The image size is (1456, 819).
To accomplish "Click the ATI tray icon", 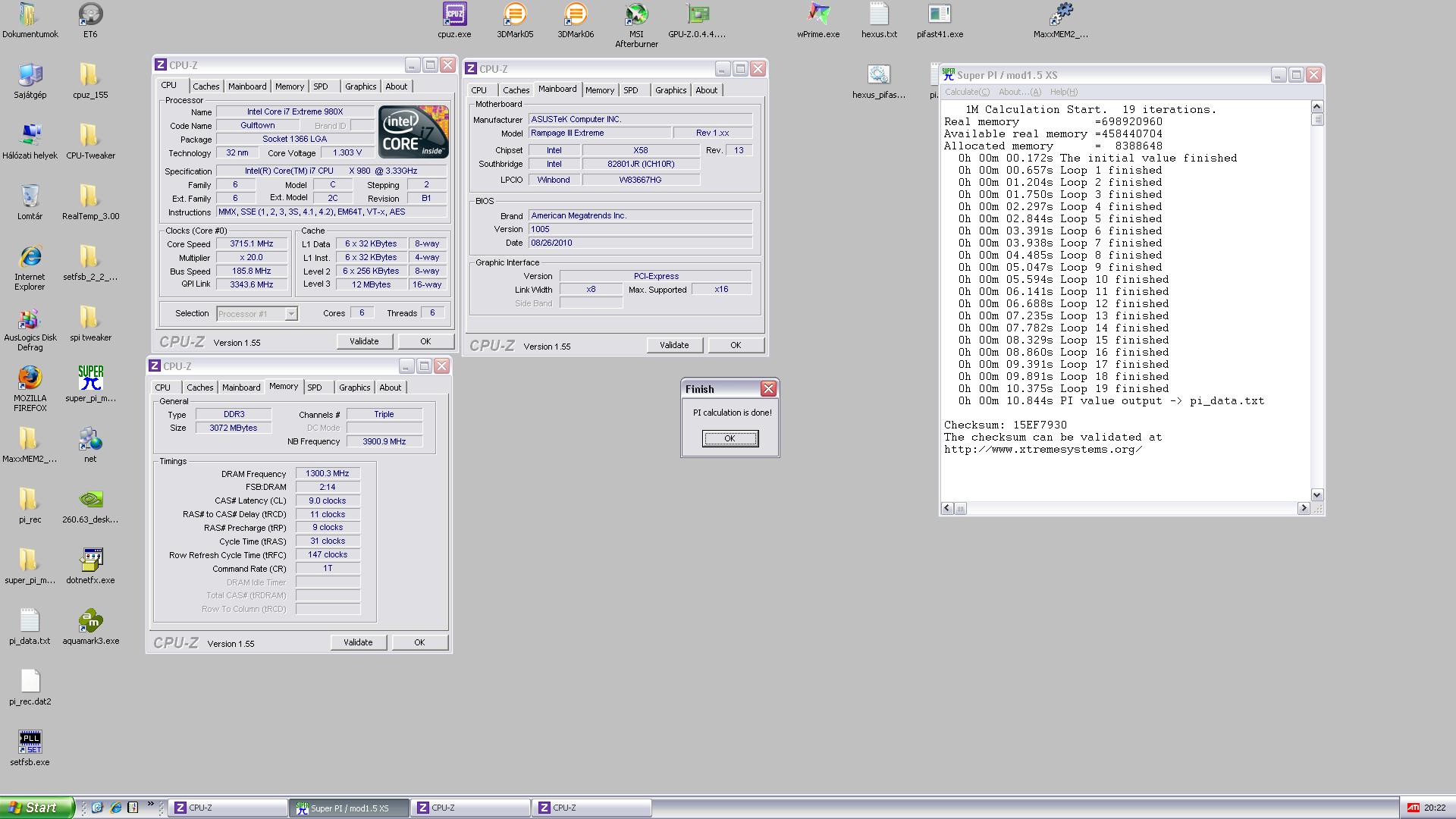I will click(x=1413, y=808).
